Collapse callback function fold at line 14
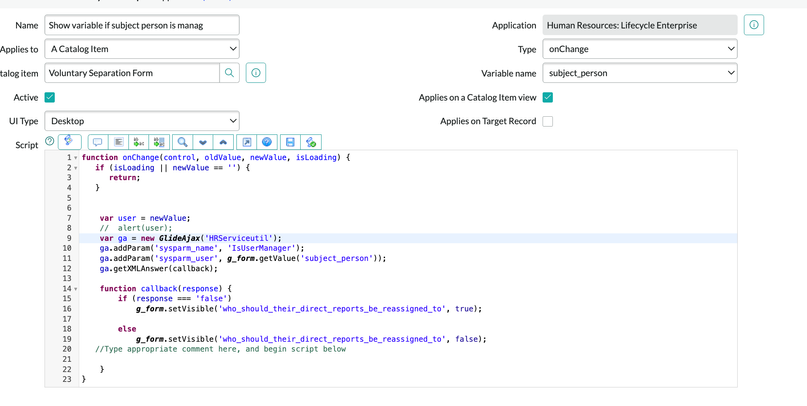 point(76,289)
